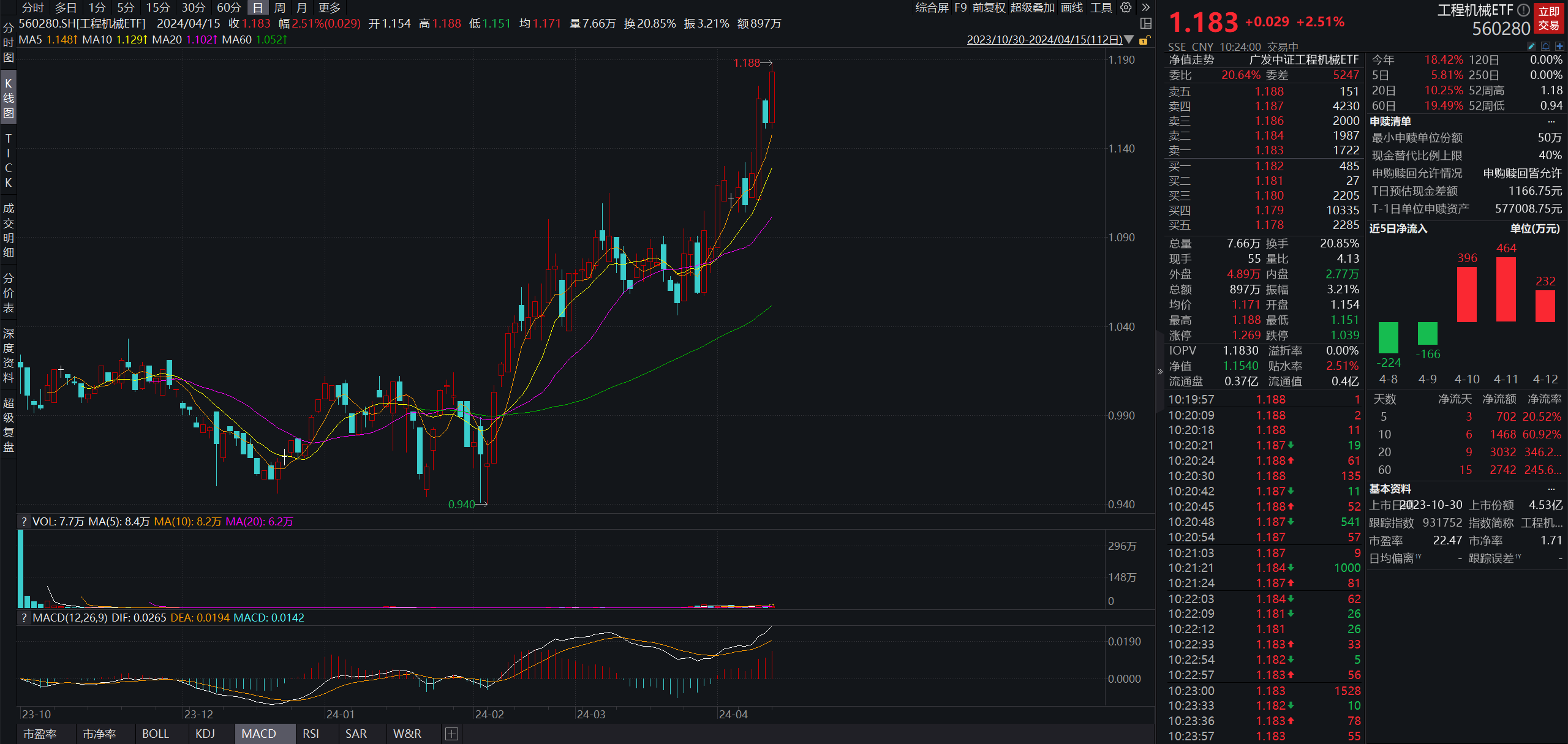Select the 15分 minute interval
The width and height of the screenshot is (1568, 744).
click(x=158, y=7)
